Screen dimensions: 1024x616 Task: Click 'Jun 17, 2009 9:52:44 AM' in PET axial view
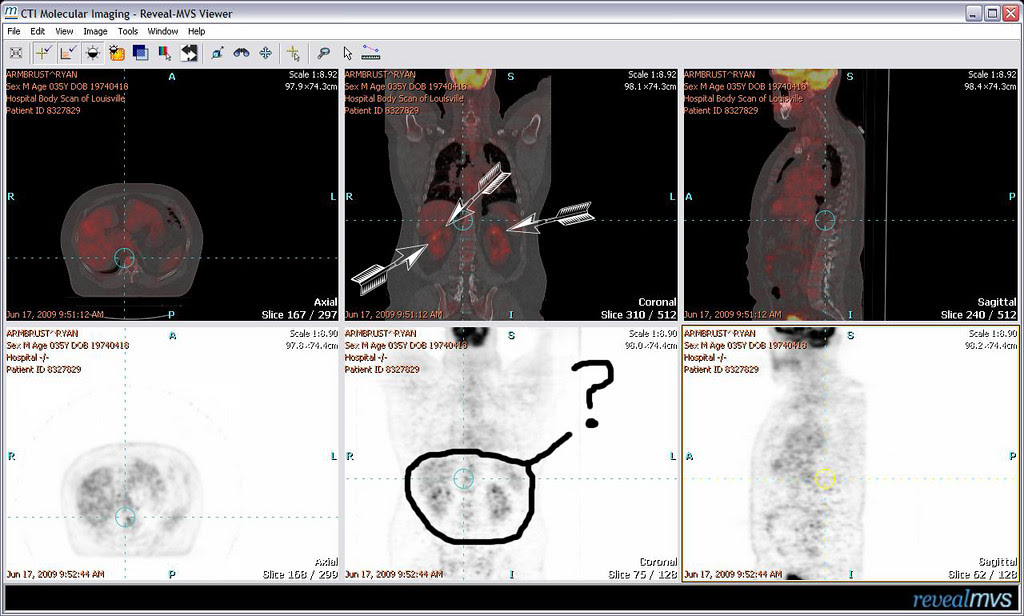pos(55,574)
